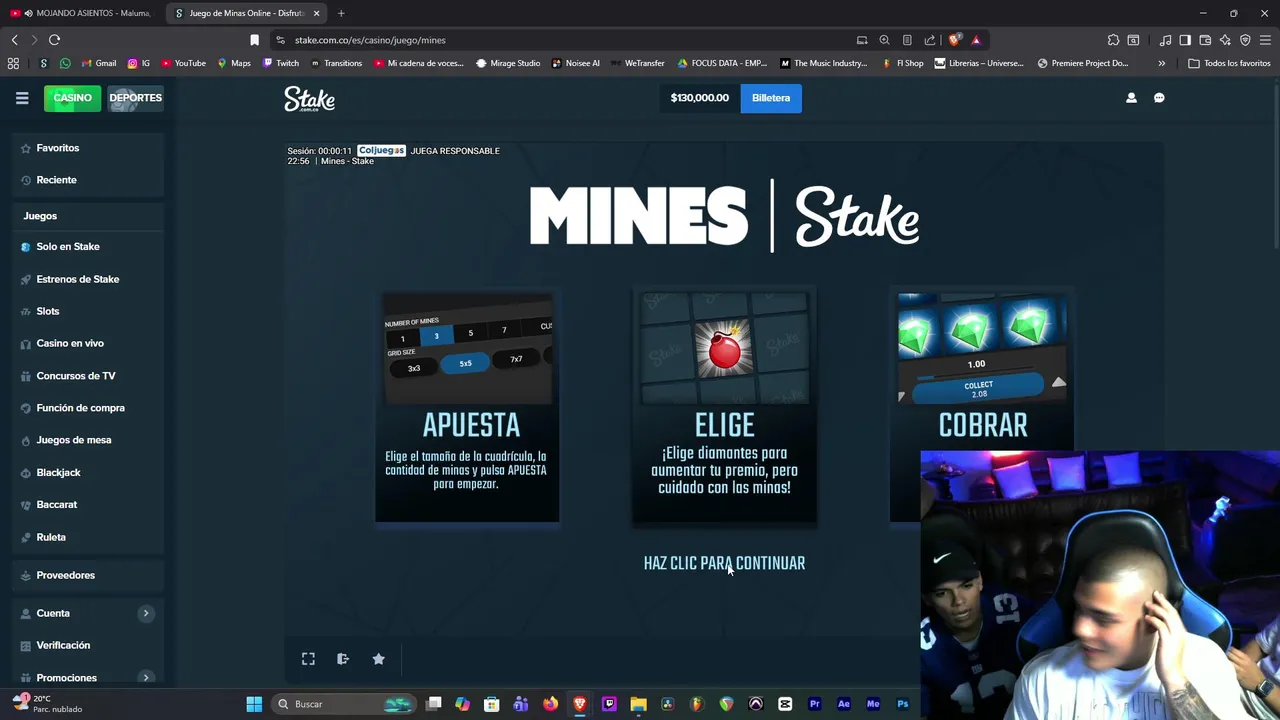Reload the current page
The width and height of the screenshot is (1280, 720).
coord(54,40)
